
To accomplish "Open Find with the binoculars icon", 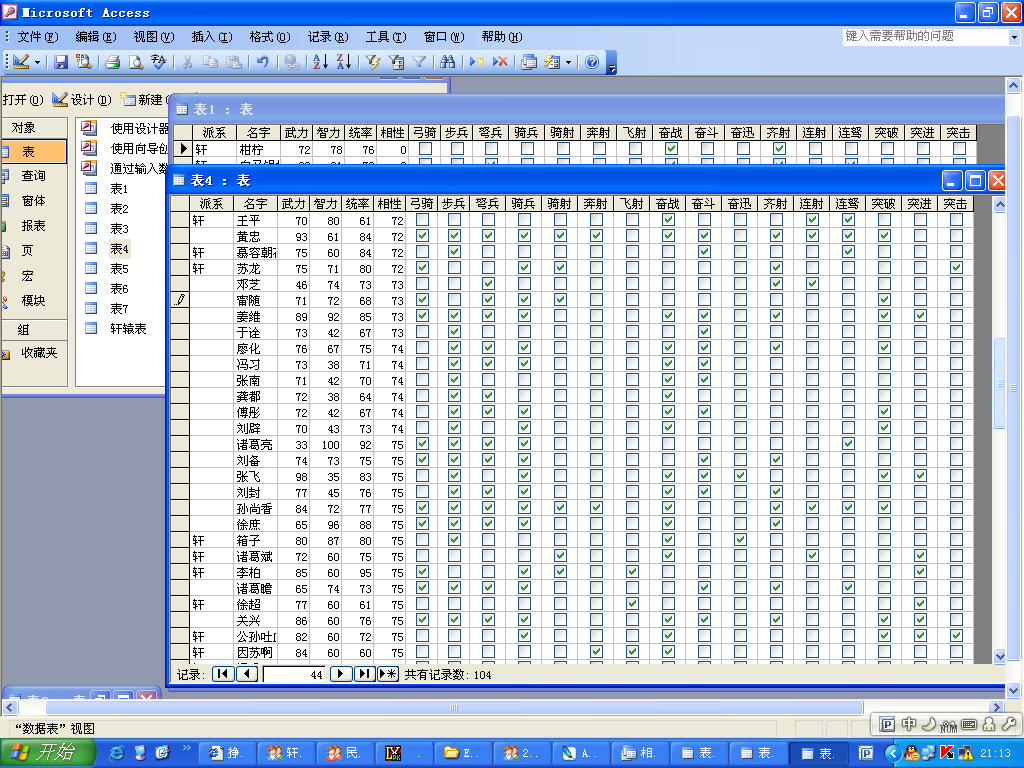I will (x=447, y=62).
